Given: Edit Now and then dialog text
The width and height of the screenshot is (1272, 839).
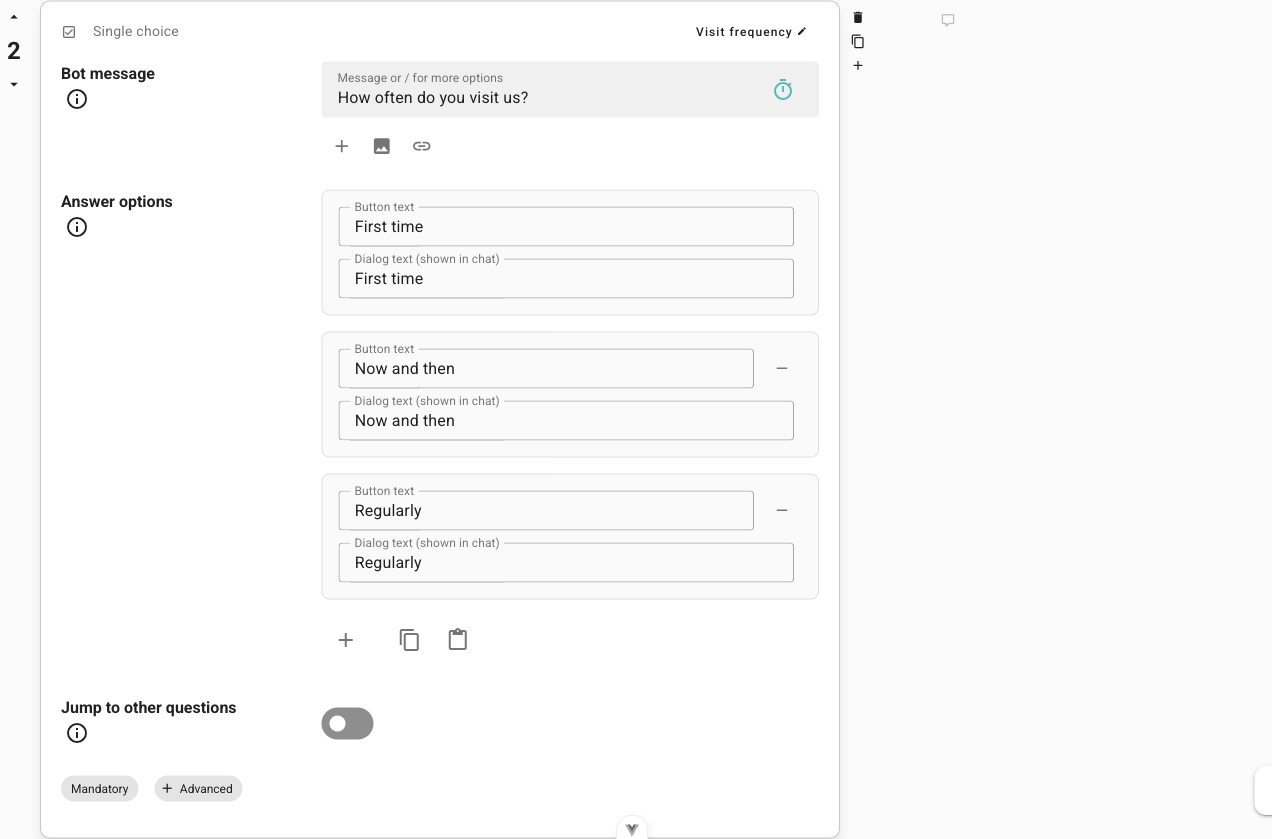Looking at the screenshot, I should coord(566,420).
